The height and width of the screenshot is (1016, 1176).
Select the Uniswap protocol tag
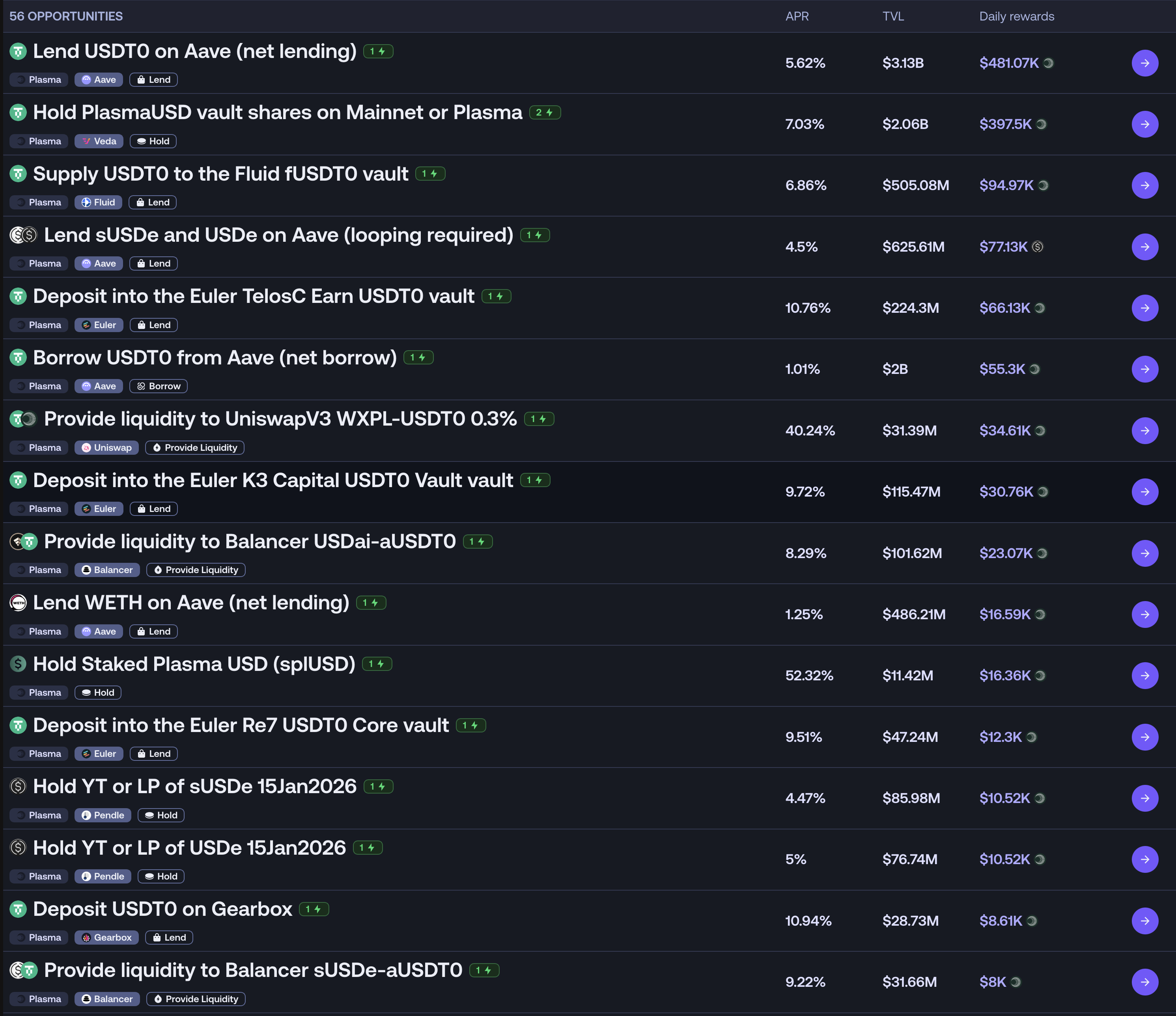coord(106,448)
